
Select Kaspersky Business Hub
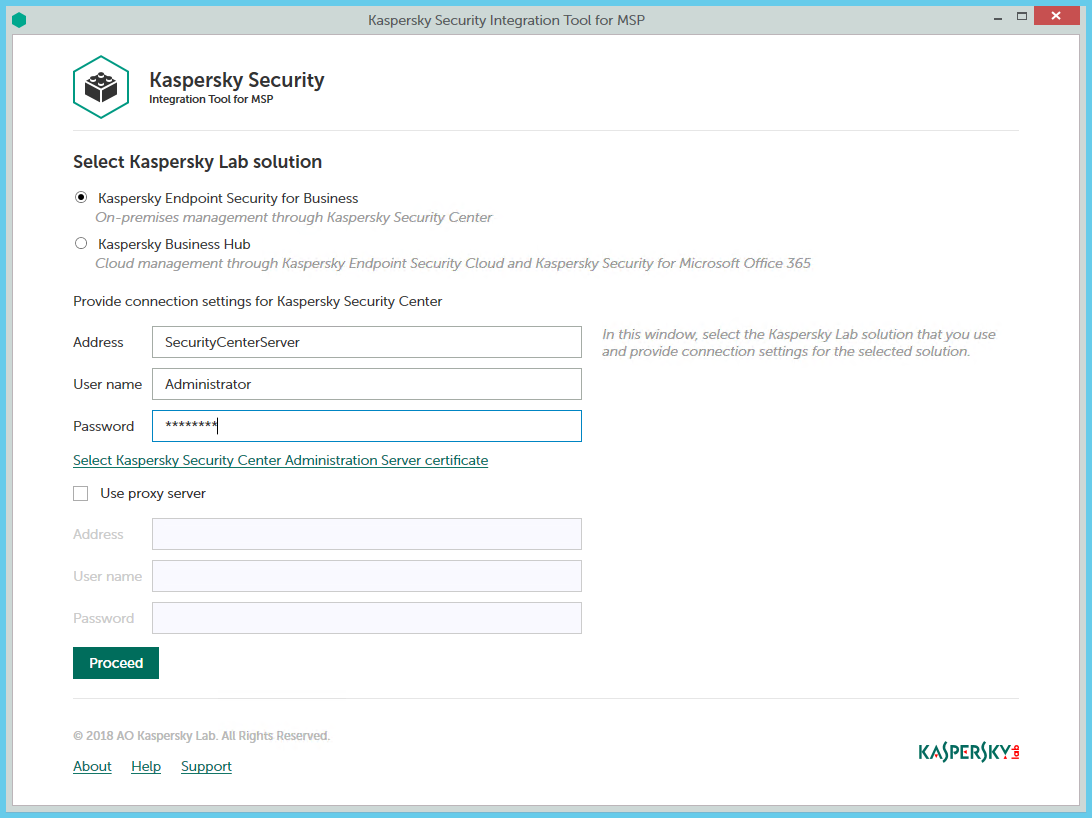click(81, 243)
